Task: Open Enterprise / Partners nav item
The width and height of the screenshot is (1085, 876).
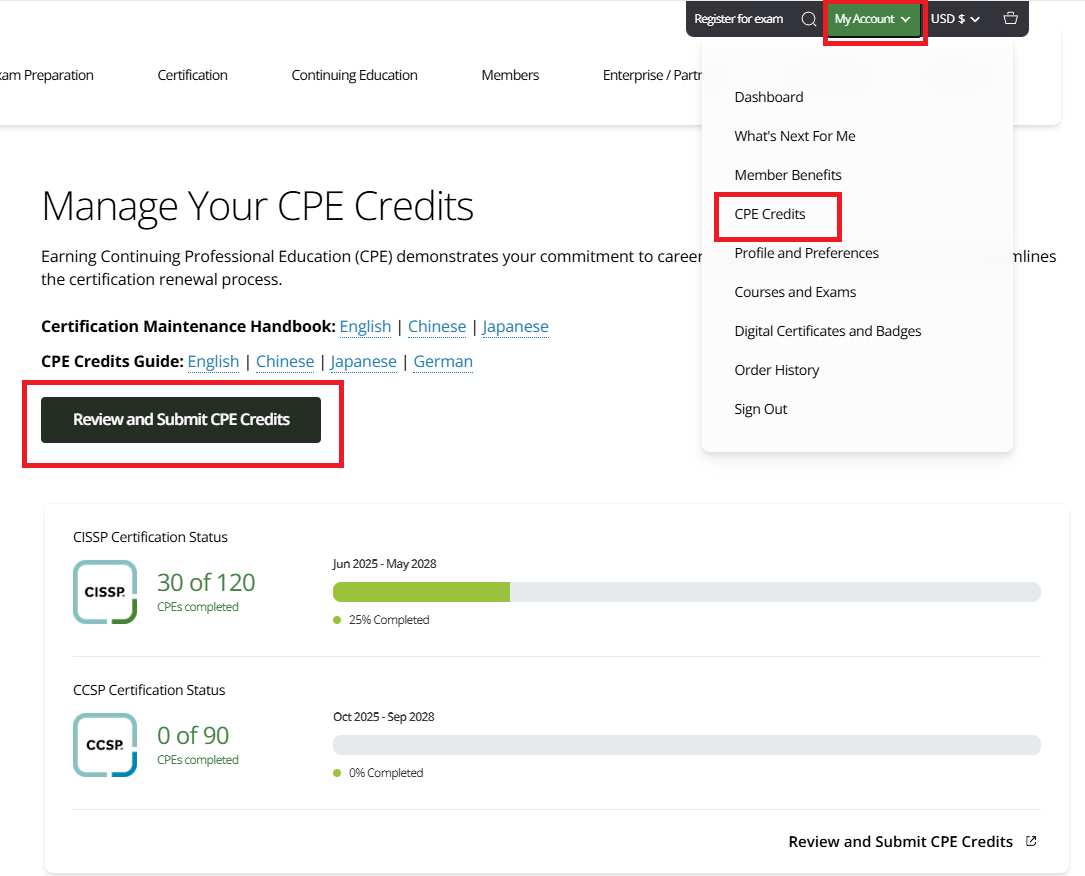Action: click(652, 75)
